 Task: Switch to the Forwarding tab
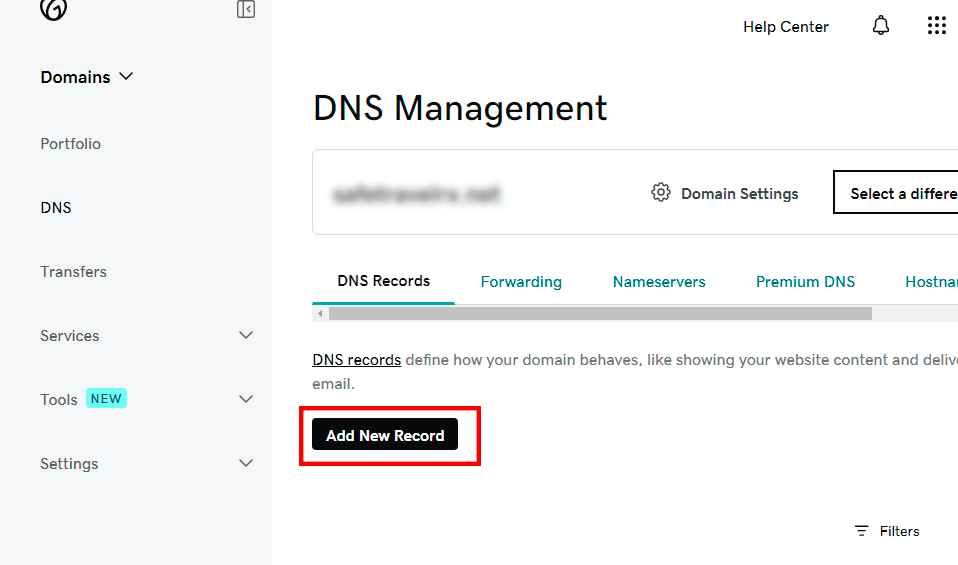(521, 282)
